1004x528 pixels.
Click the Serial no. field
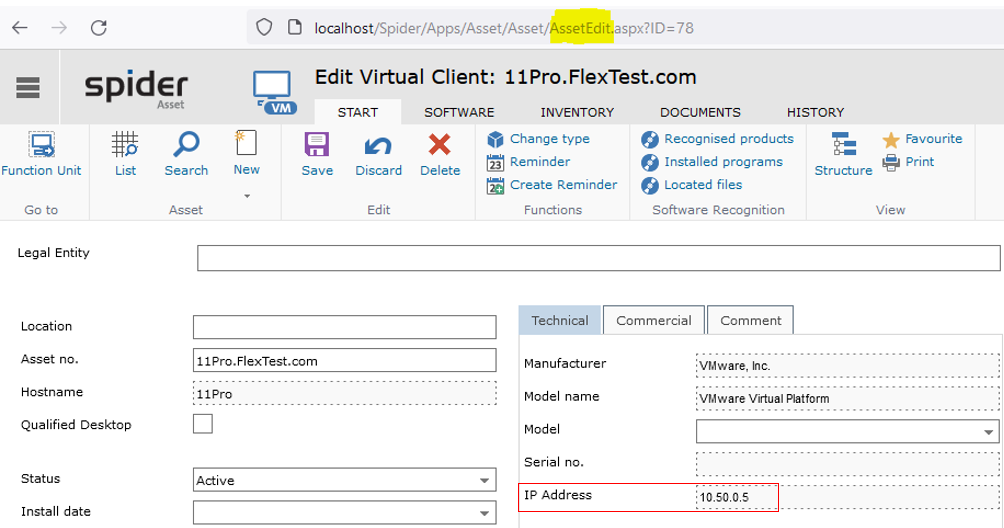tap(847, 464)
